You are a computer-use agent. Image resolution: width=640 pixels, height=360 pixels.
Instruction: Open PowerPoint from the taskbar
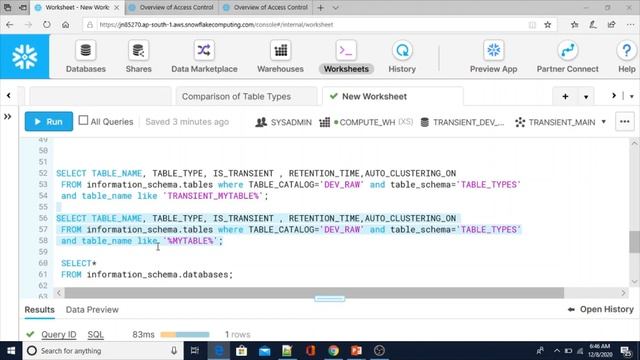tap(356, 351)
